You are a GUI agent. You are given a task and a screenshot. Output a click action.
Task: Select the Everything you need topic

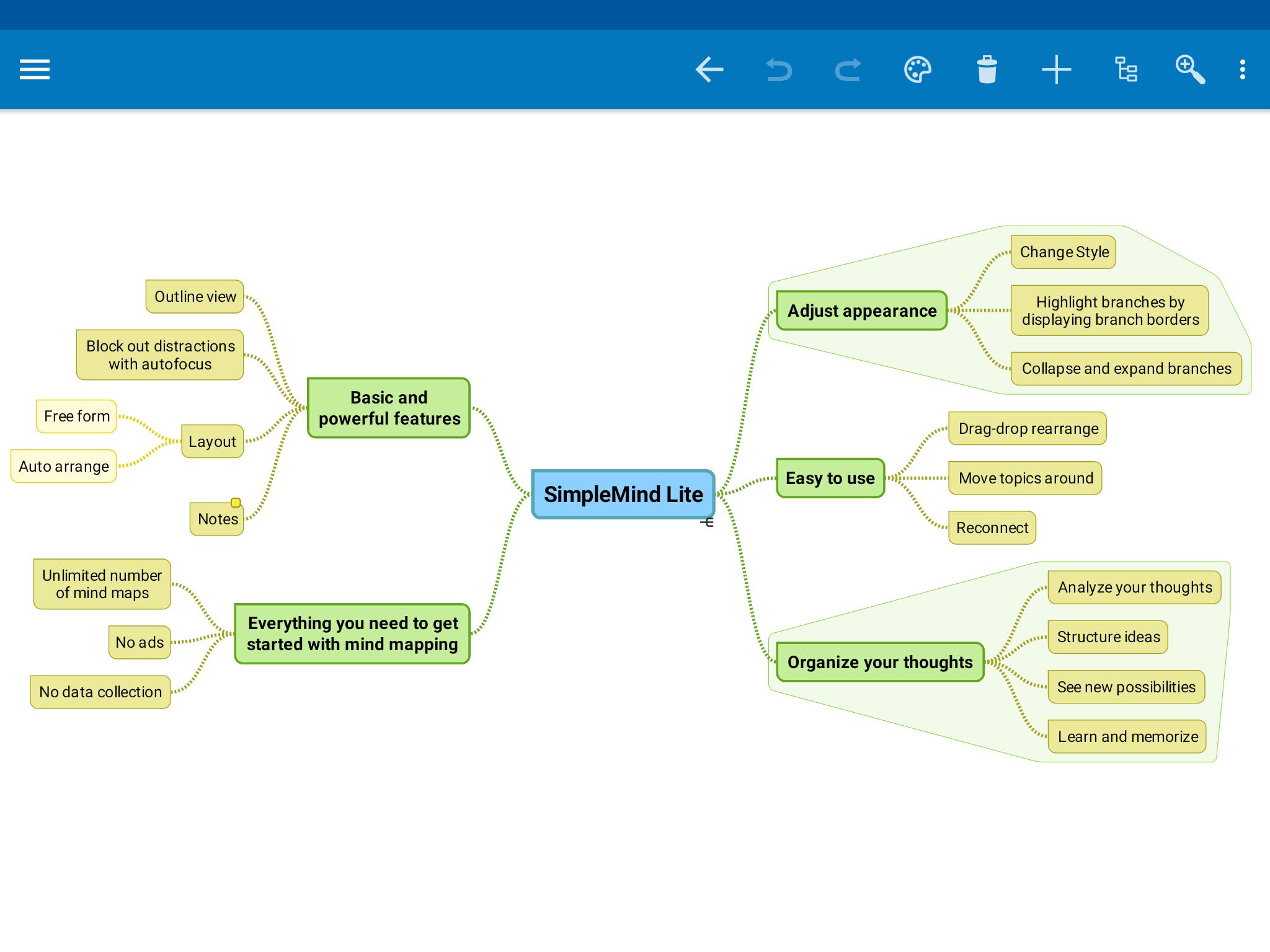(x=352, y=633)
